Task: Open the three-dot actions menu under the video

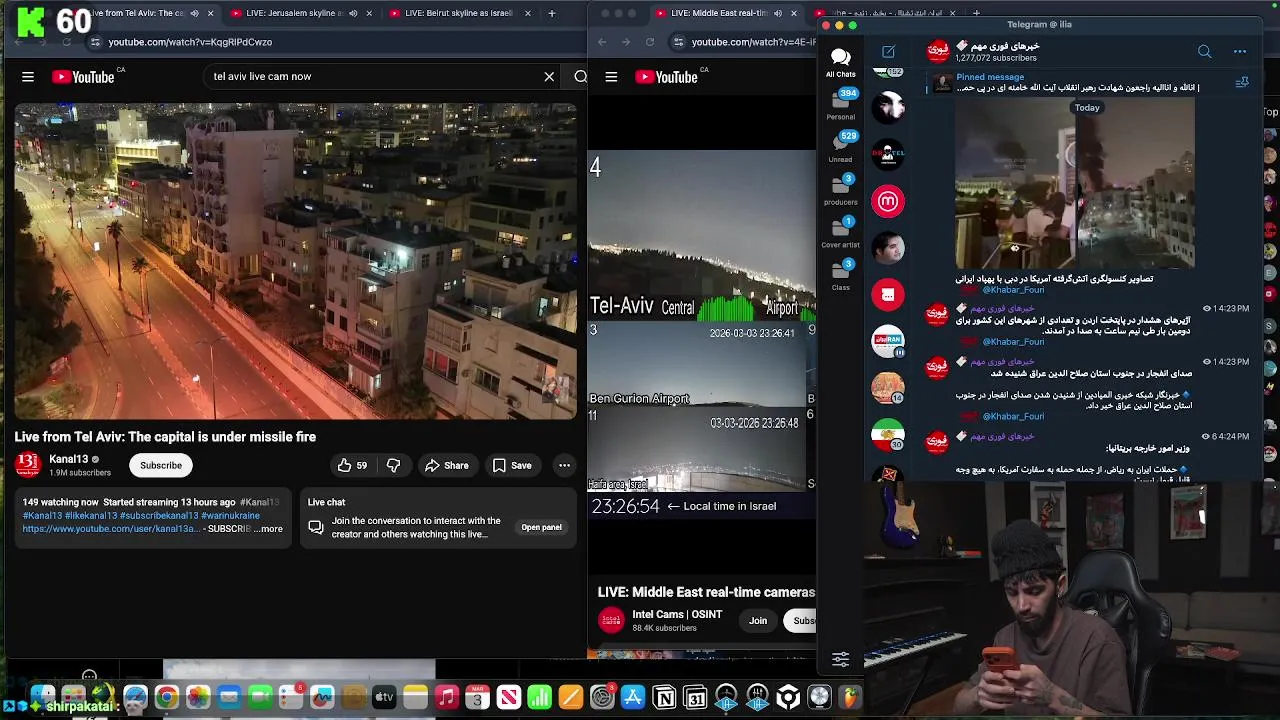Action: 564,465
